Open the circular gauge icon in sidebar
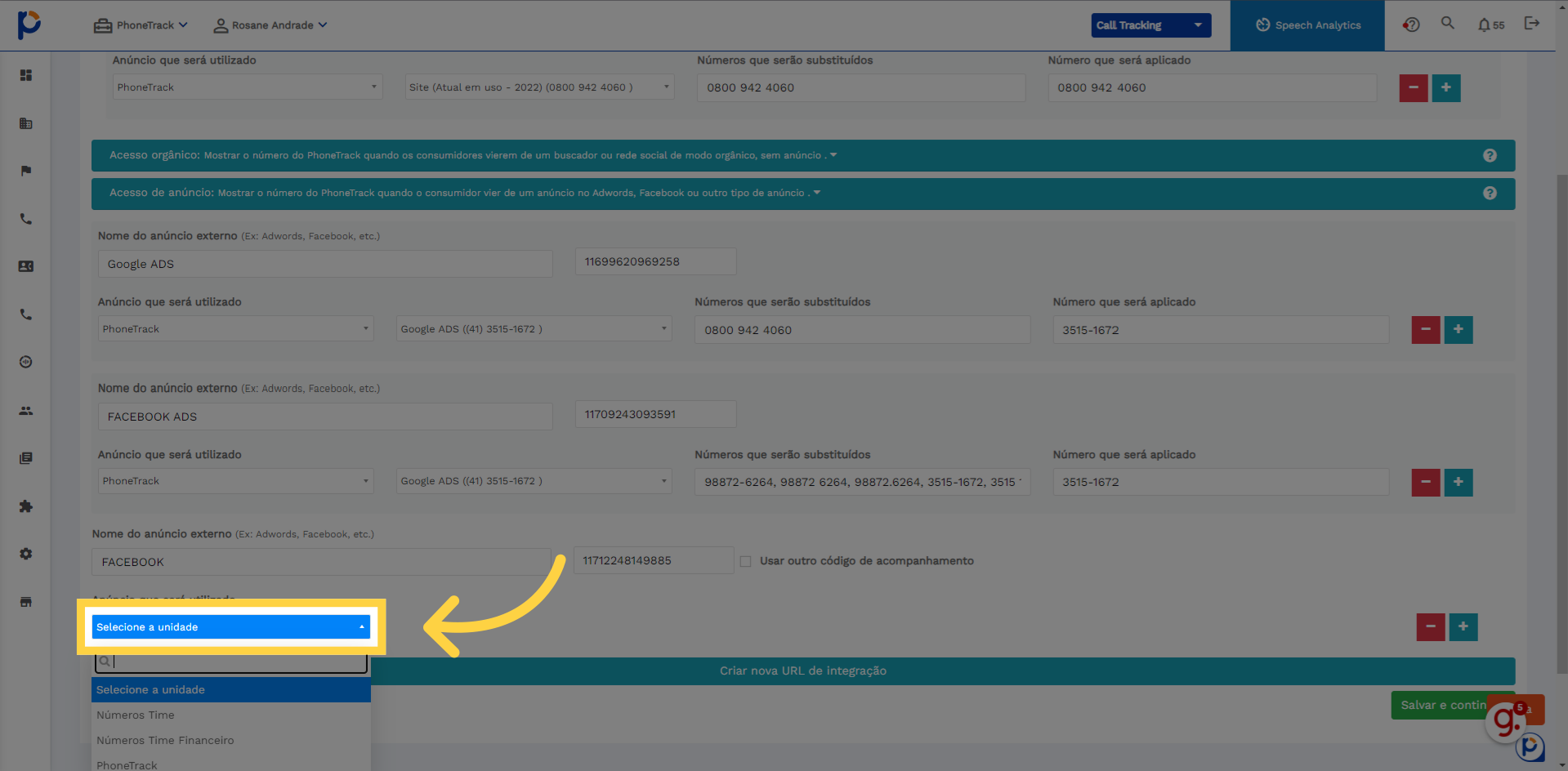Screen dimensions: 1568x771 26,362
